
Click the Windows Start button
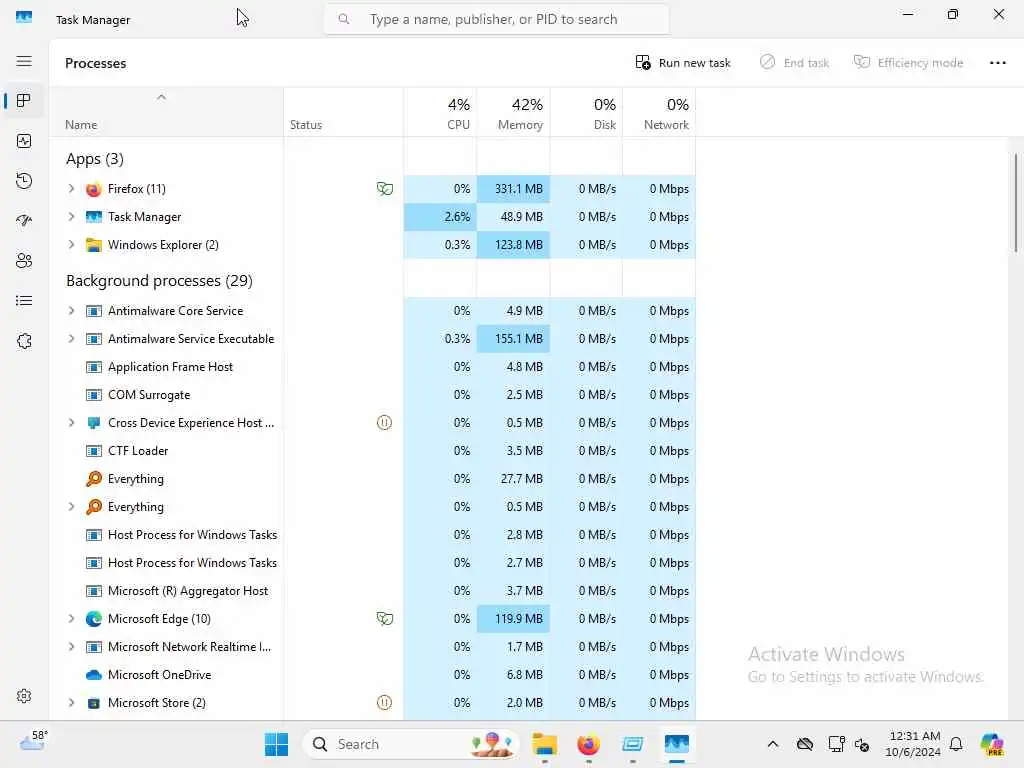tap(276, 744)
